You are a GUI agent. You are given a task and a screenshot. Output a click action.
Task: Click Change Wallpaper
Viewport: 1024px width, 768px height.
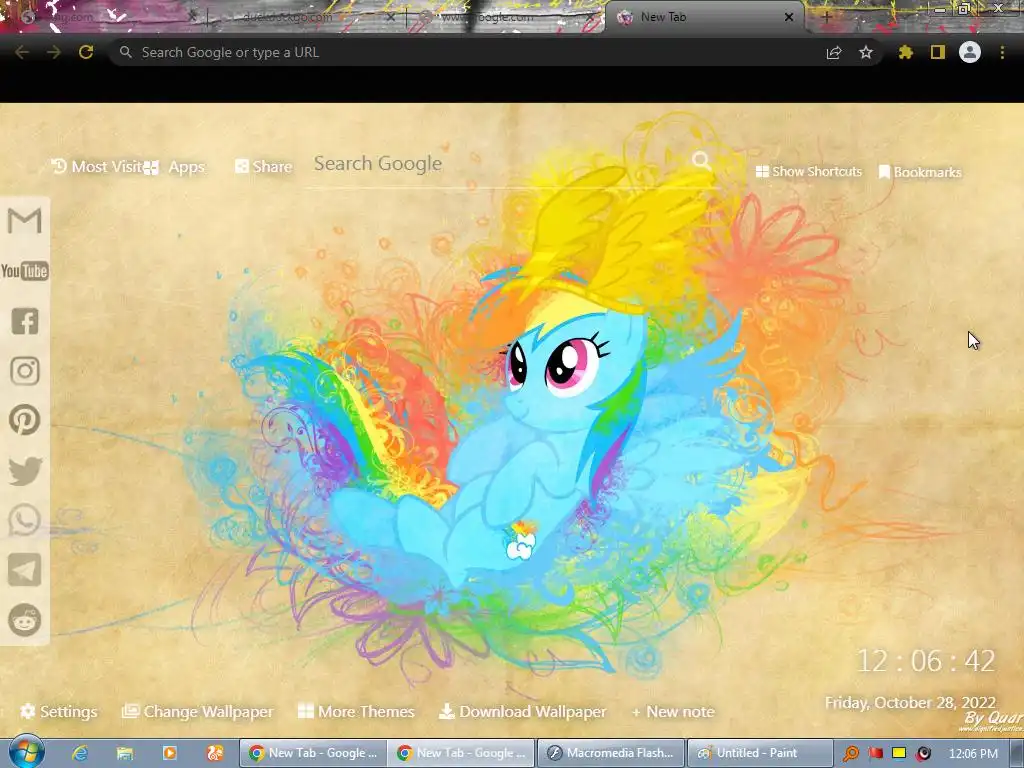(198, 711)
